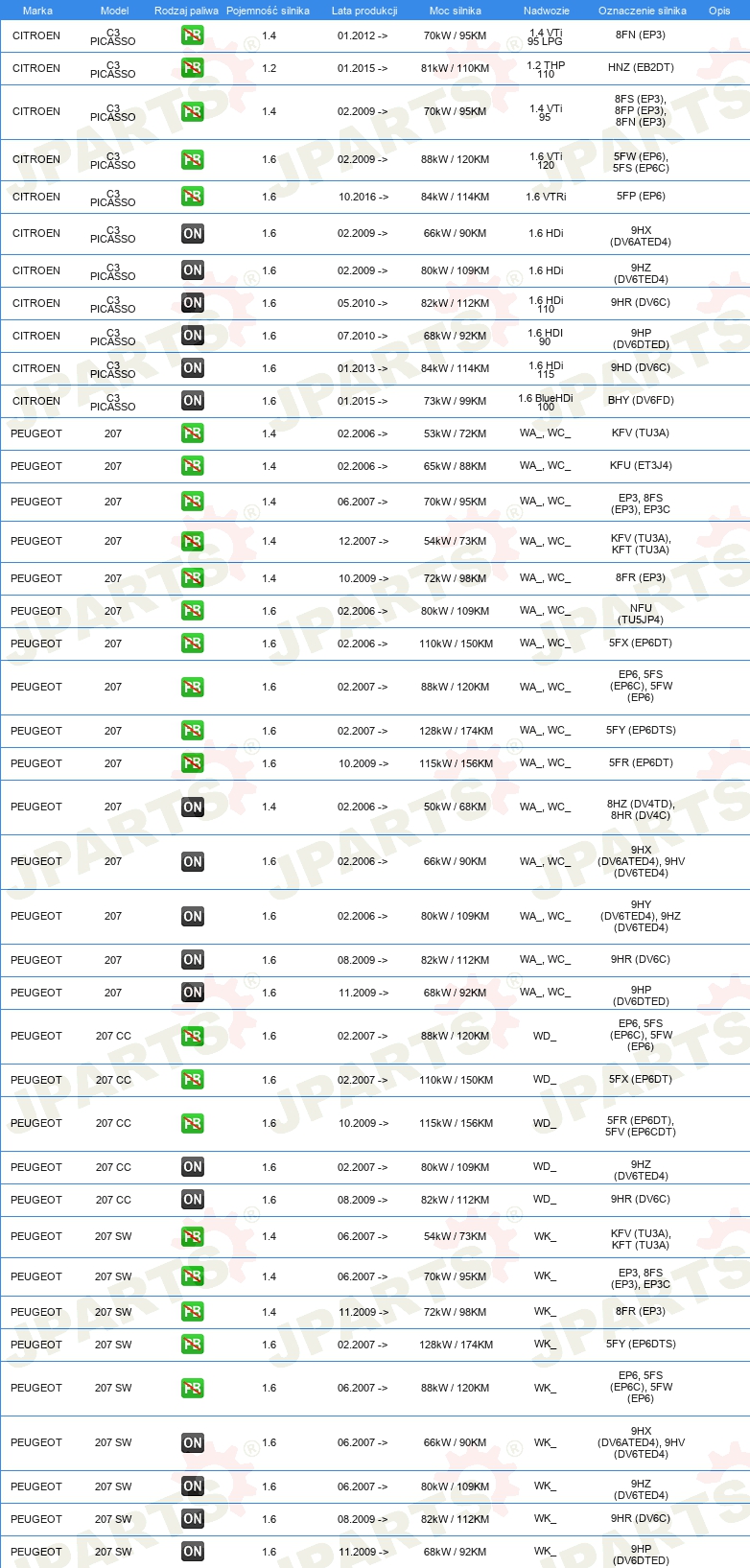
Task: Click the ON icon in the Citroen 07.2010 row
Action: (192, 336)
